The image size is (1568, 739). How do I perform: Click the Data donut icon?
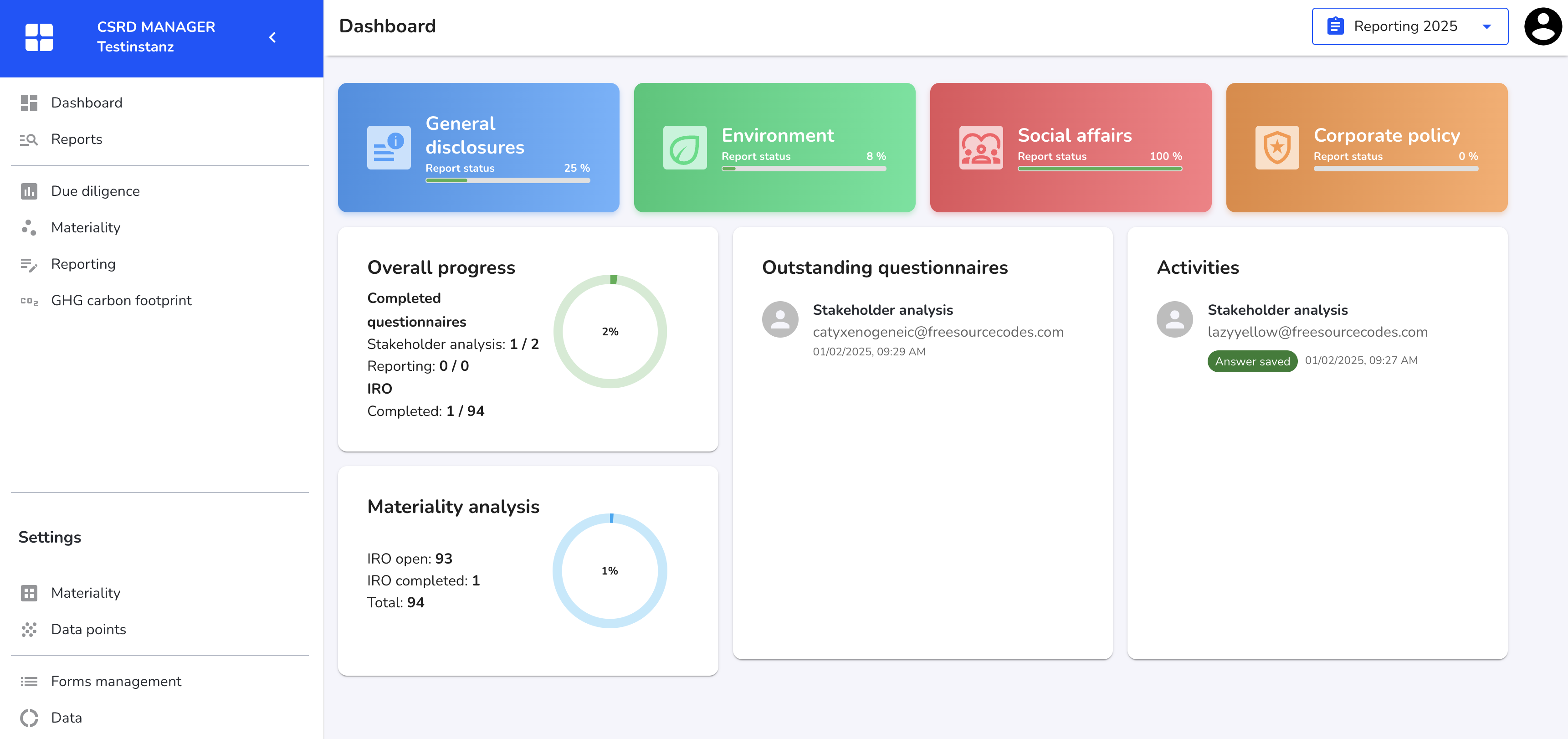[29, 718]
